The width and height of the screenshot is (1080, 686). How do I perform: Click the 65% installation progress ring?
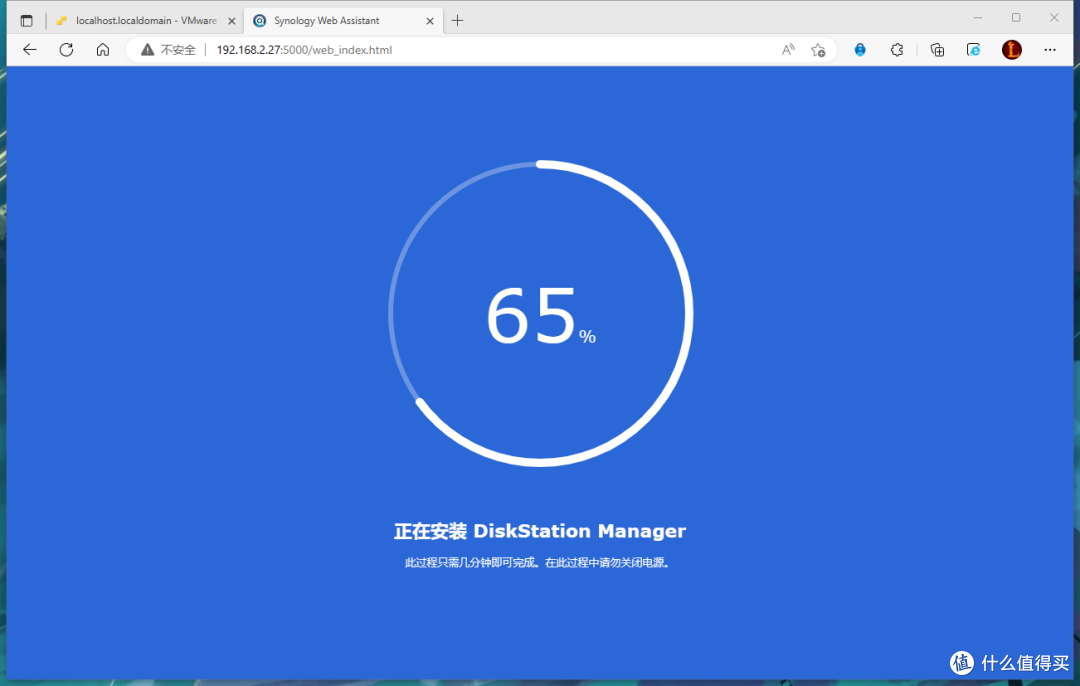point(540,312)
